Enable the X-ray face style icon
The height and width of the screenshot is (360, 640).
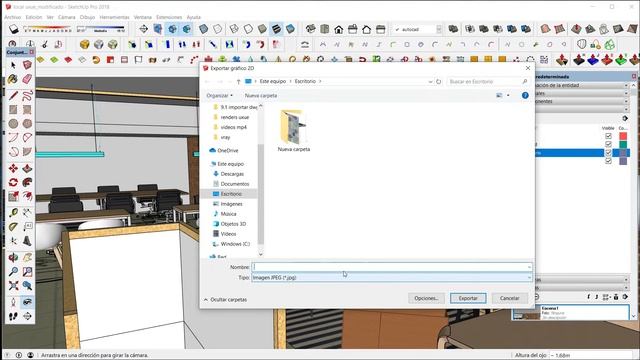[x=203, y=29]
